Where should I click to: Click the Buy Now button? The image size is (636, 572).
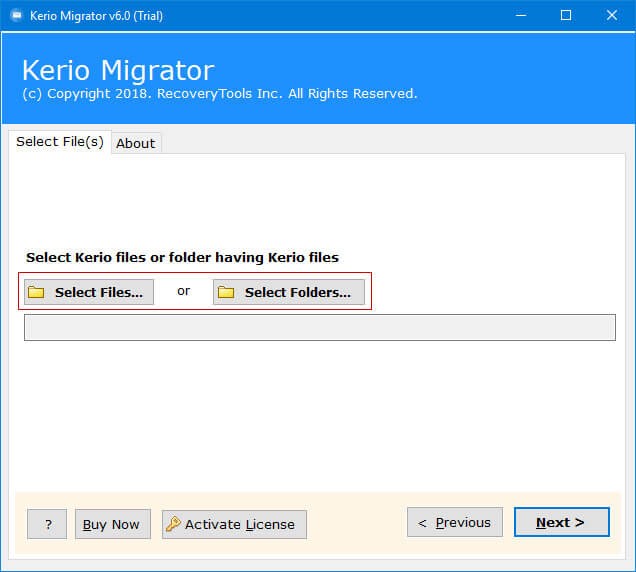[113, 524]
